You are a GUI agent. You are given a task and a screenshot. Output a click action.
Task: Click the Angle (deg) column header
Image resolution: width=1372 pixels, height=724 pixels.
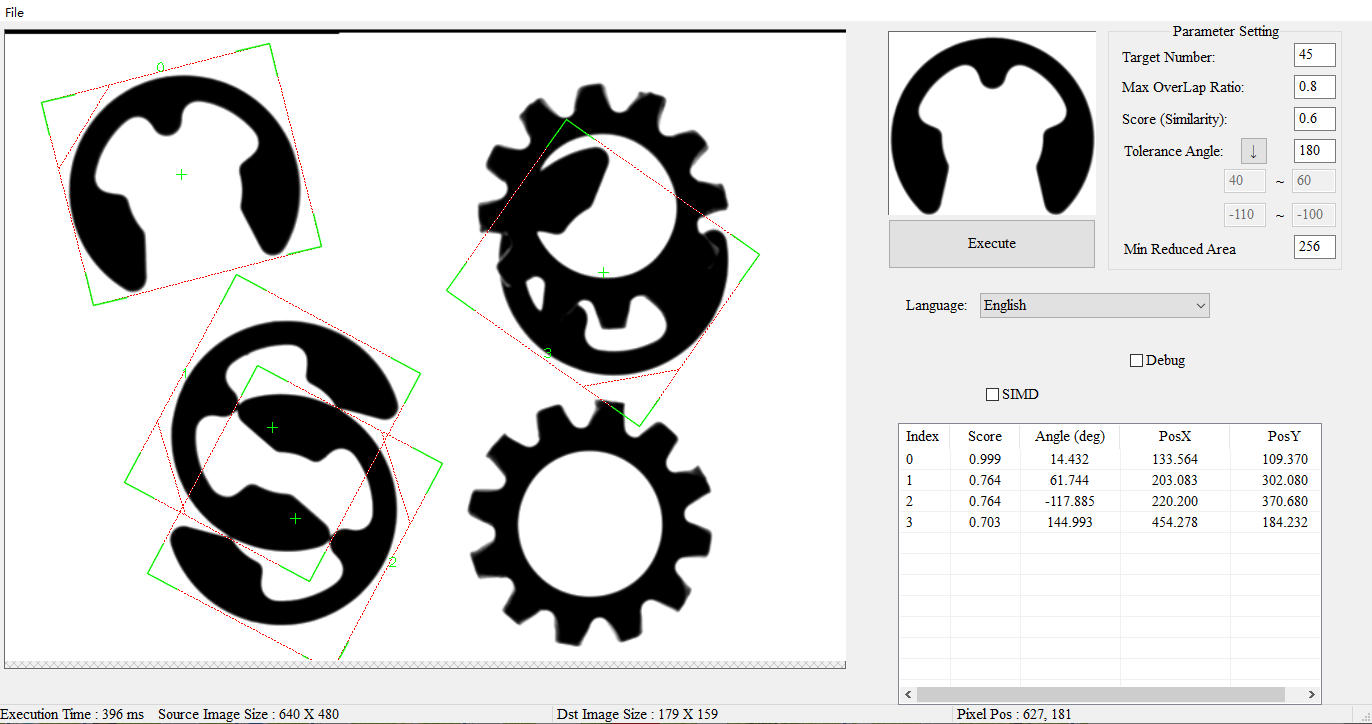point(1070,436)
